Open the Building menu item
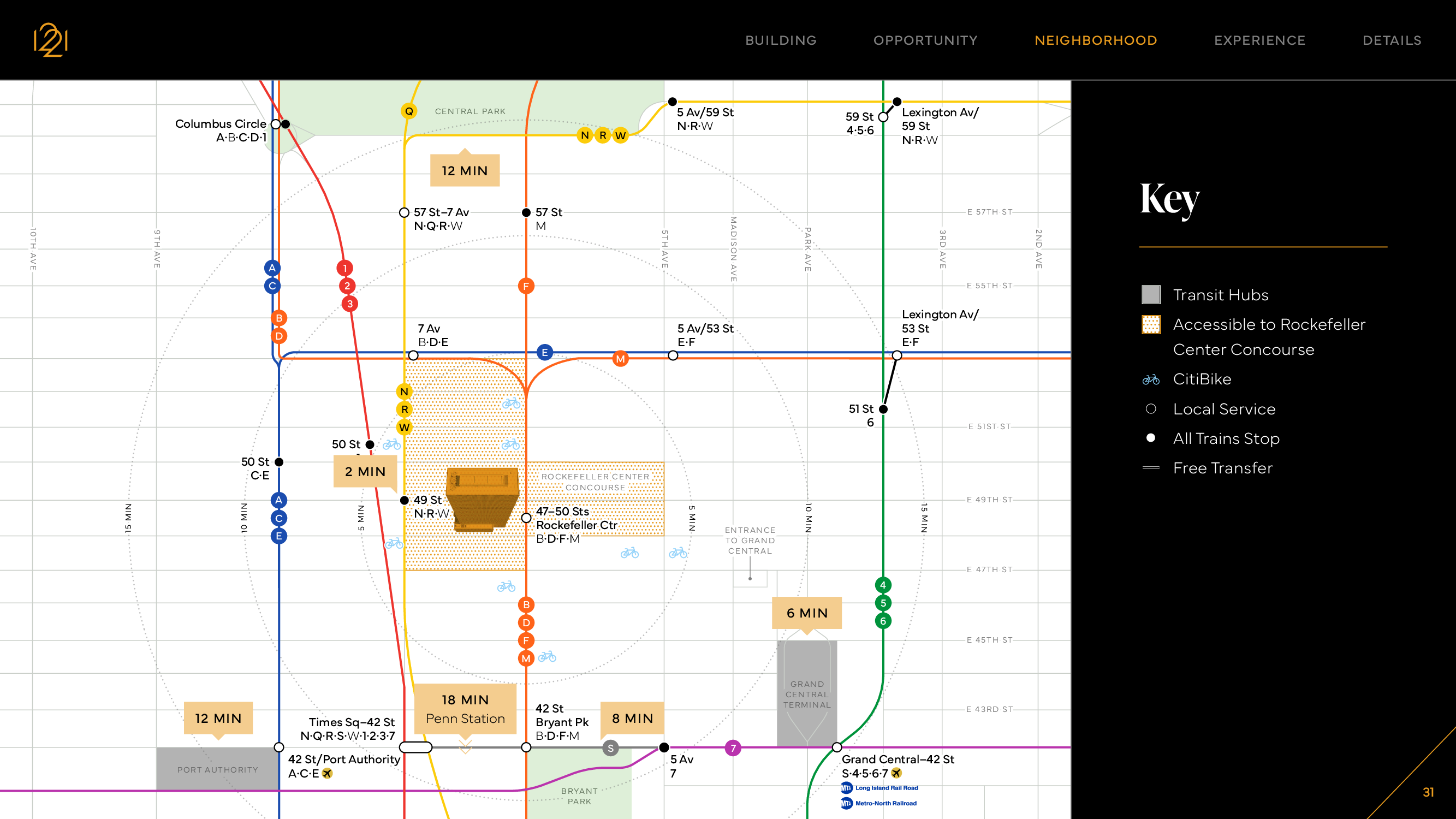The image size is (1456, 819). [x=781, y=40]
